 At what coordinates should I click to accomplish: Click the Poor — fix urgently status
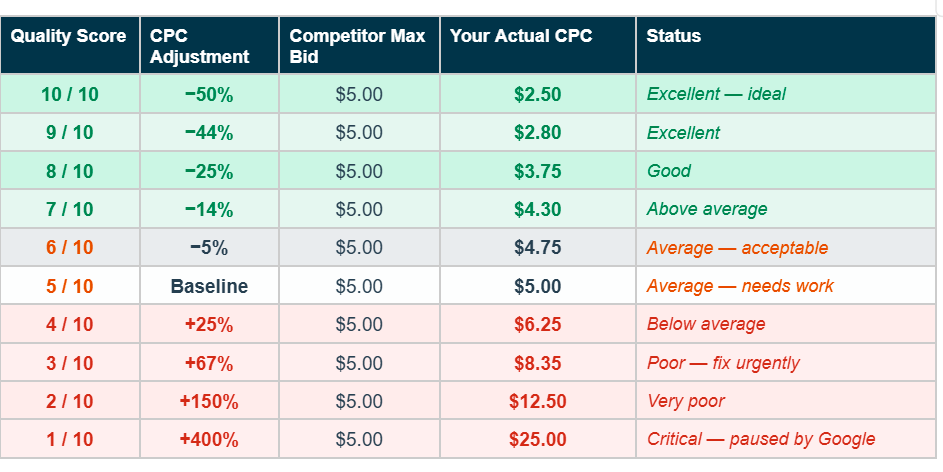pyautogui.click(x=723, y=363)
